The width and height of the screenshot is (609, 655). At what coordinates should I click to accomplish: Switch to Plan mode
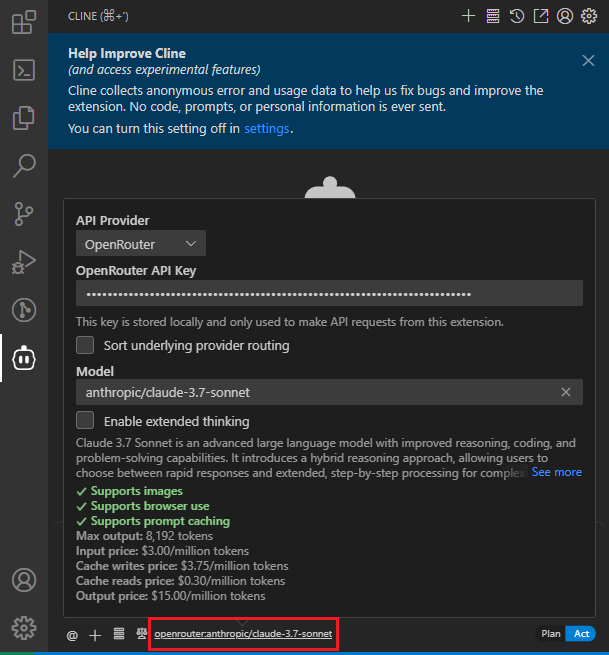click(551, 634)
